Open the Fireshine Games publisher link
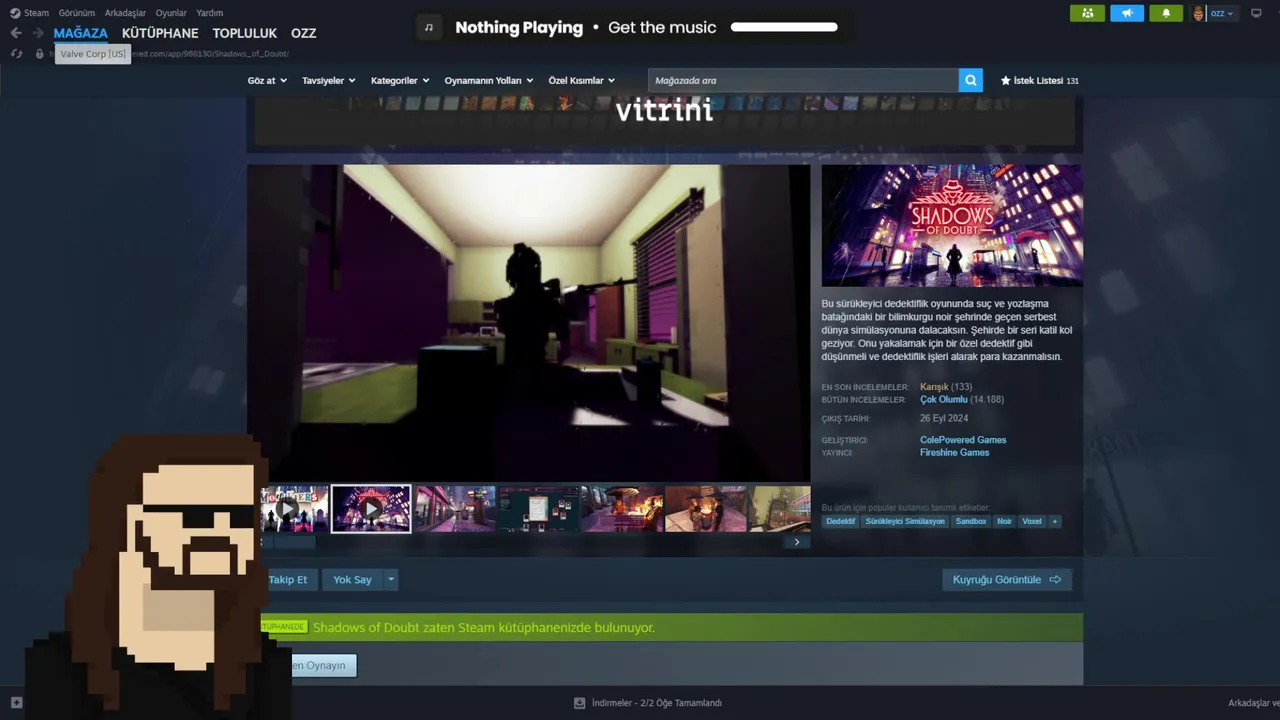The image size is (1280, 720). click(954, 452)
